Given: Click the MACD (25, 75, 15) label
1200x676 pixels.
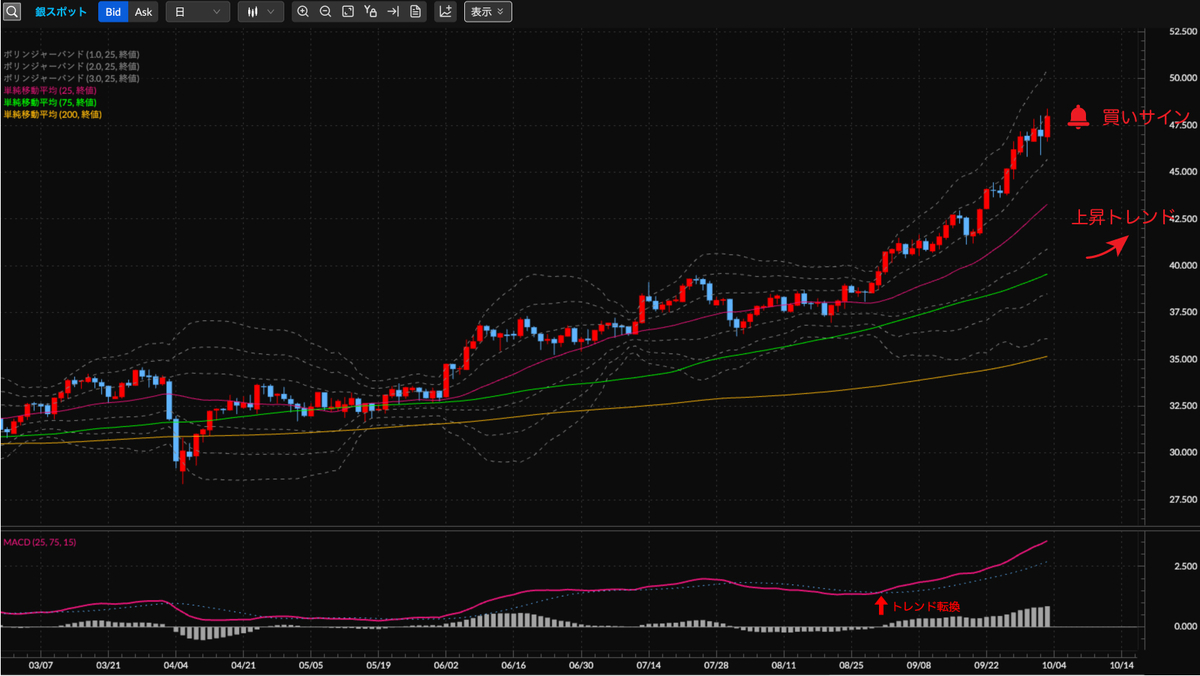Looking at the screenshot, I should tap(38, 543).
